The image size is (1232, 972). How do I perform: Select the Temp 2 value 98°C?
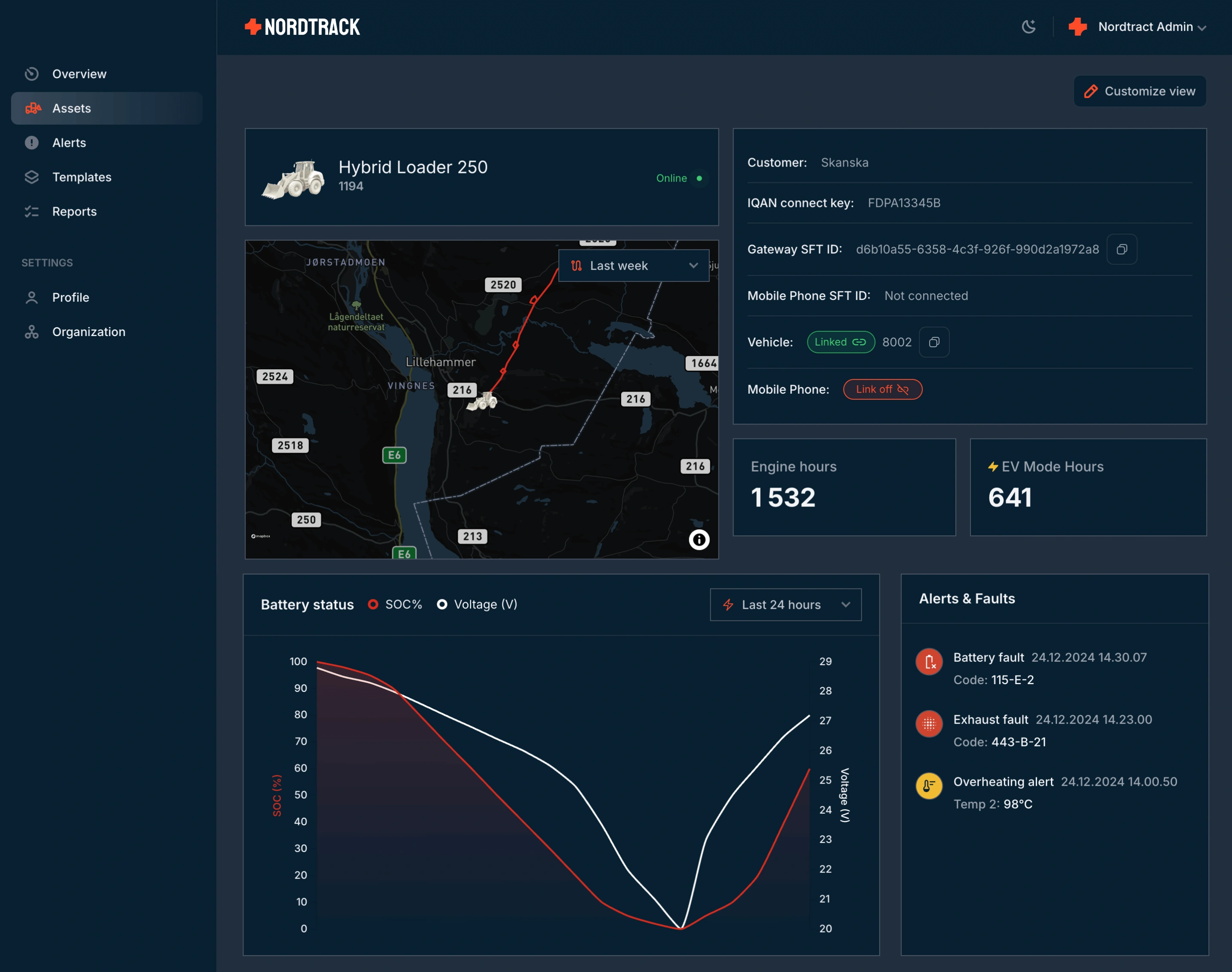point(1018,804)
